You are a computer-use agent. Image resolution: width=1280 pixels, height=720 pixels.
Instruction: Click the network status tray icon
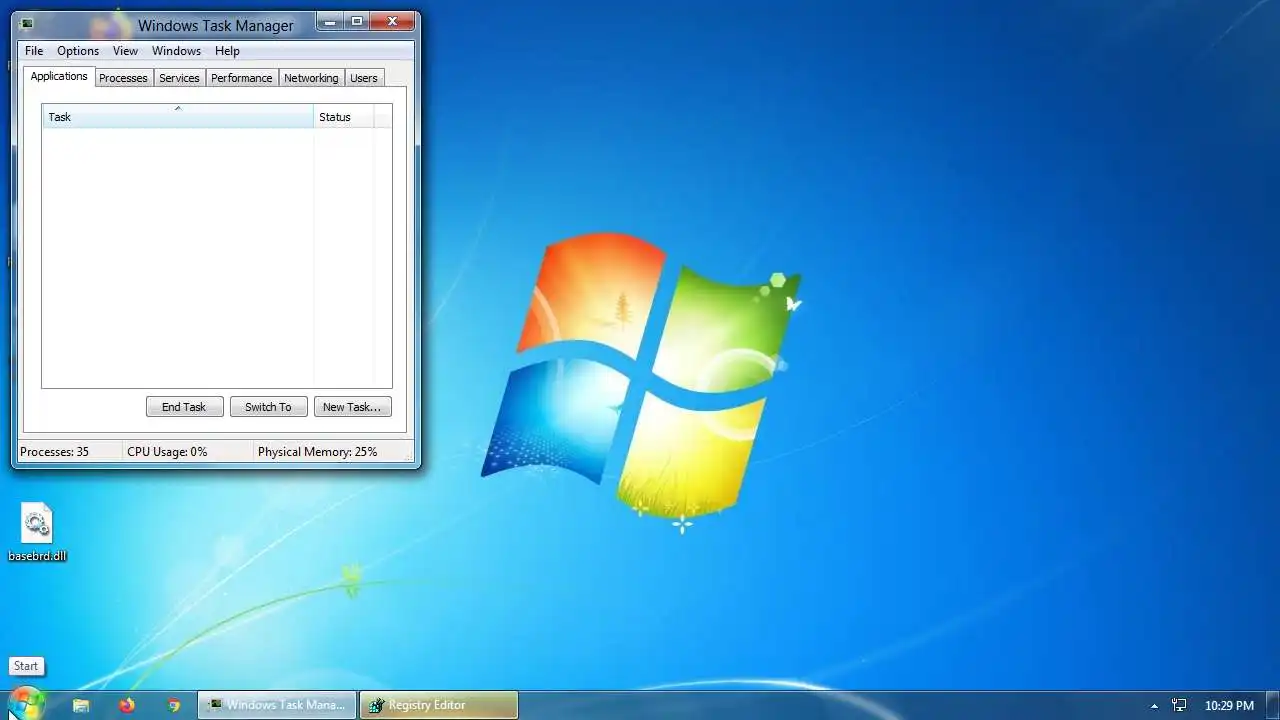tap(1179, 705)
